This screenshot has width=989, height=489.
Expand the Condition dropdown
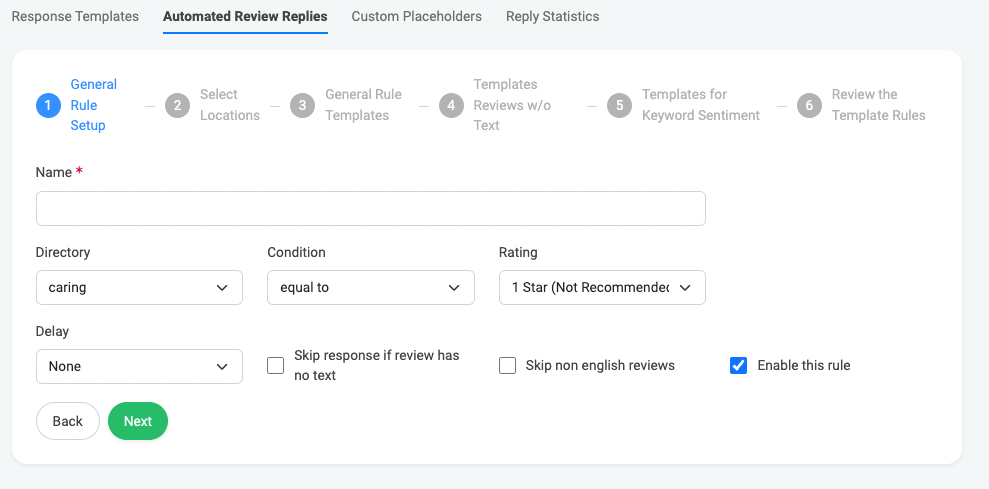[370, 287]
